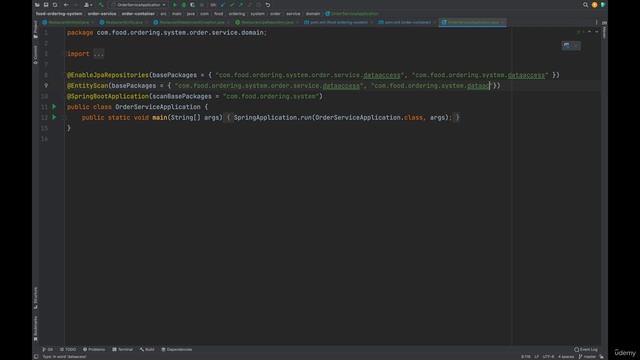Switch to the third editor tab with longest name

pos(191,22)
